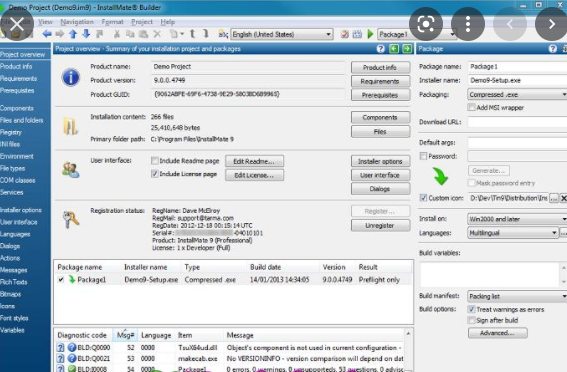The height and width of the screenshot is (372, 567).
Task: Select Registry in the sidebar
Action: (x=11, y=132)
